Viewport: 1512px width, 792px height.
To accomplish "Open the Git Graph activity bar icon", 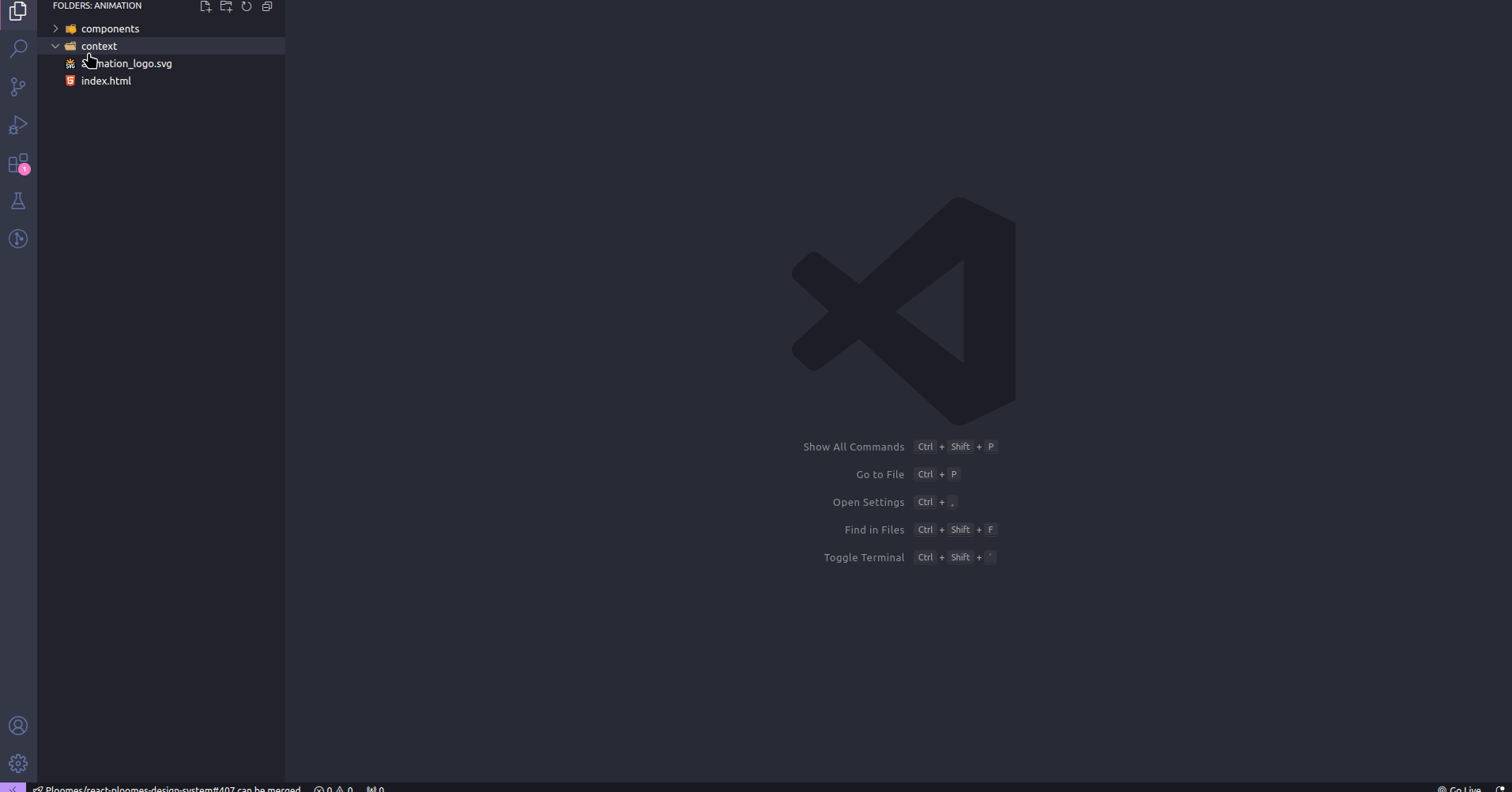I will click(x=18, y=239).
